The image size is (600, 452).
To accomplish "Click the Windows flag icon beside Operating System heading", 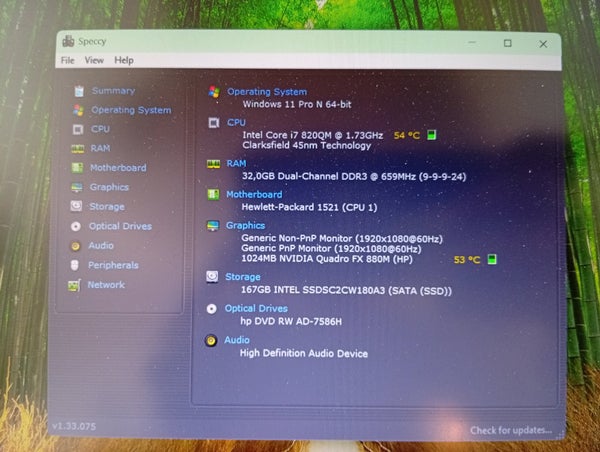I will tap(214, 92).
